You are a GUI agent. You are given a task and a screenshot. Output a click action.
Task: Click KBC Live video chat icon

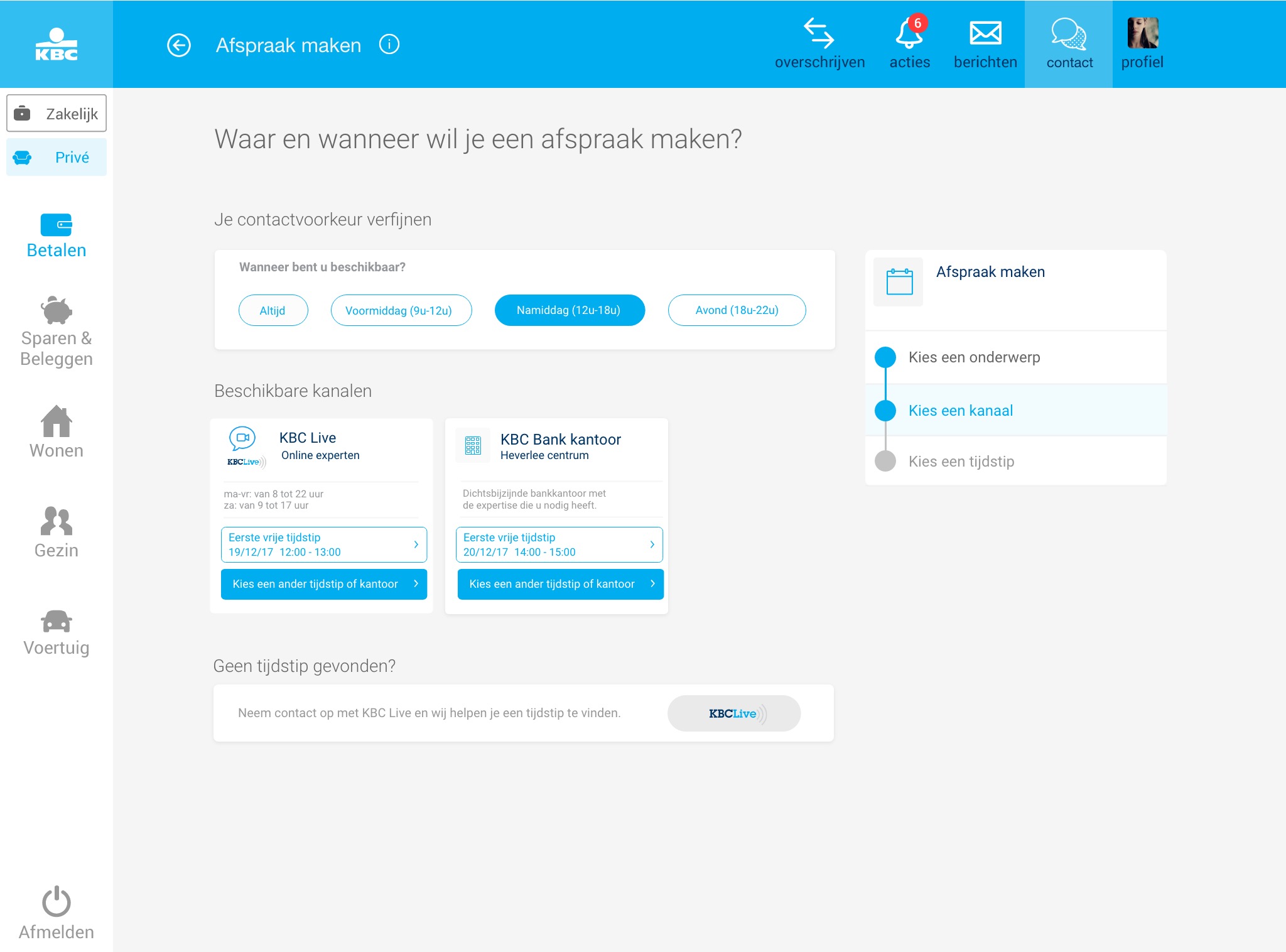(x=242, y=438)
